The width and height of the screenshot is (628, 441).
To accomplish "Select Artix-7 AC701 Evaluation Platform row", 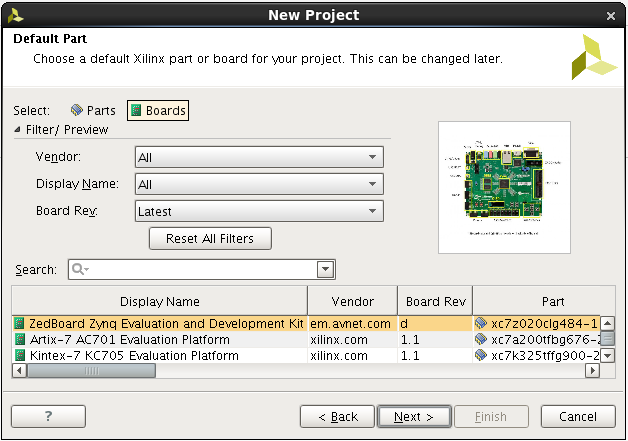I will click(306, 340).
